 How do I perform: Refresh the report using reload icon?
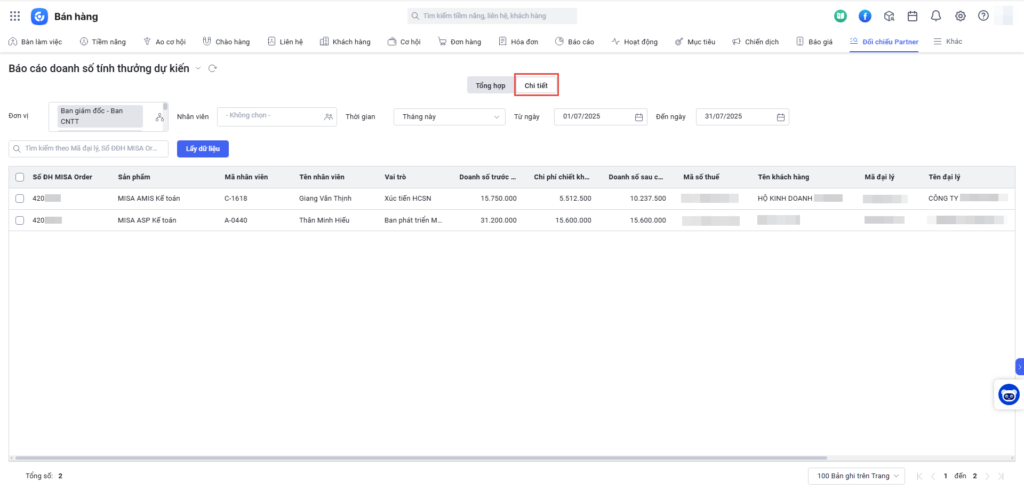click(x=213, y=68)
